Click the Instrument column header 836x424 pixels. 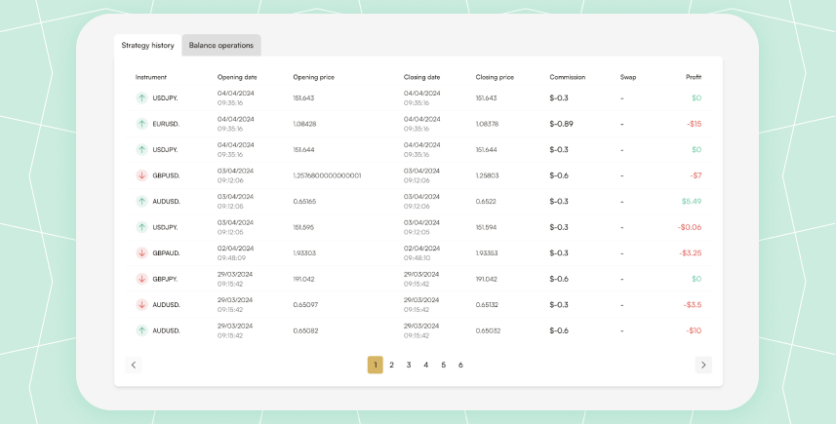(151, 77)
